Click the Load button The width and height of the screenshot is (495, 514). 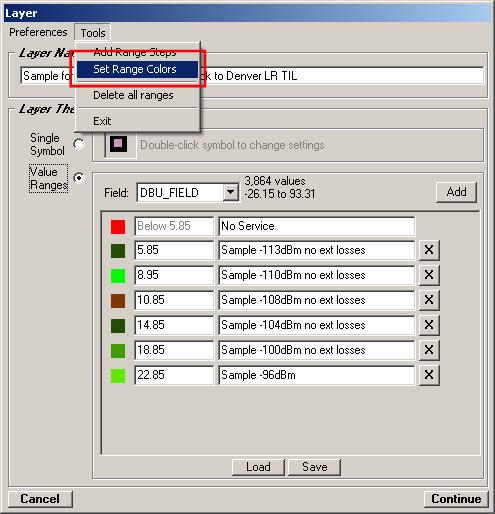click(x=258, y=467)
